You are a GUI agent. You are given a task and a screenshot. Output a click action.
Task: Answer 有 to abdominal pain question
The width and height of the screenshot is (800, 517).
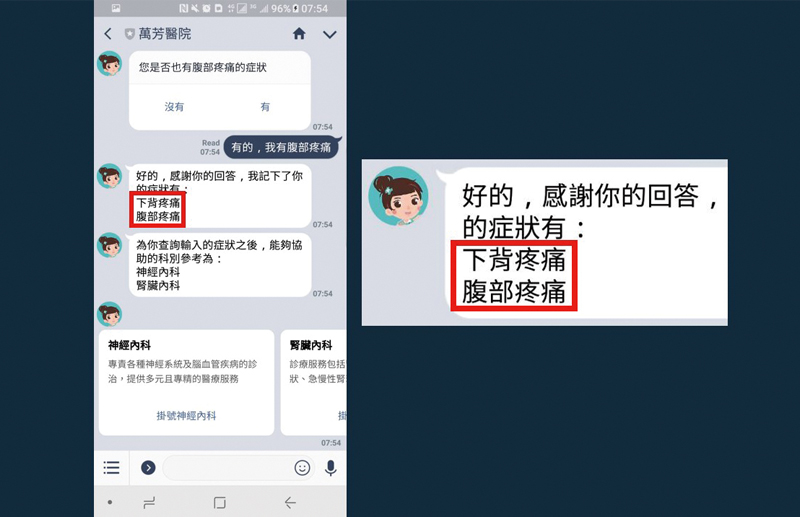coord(265,107)
